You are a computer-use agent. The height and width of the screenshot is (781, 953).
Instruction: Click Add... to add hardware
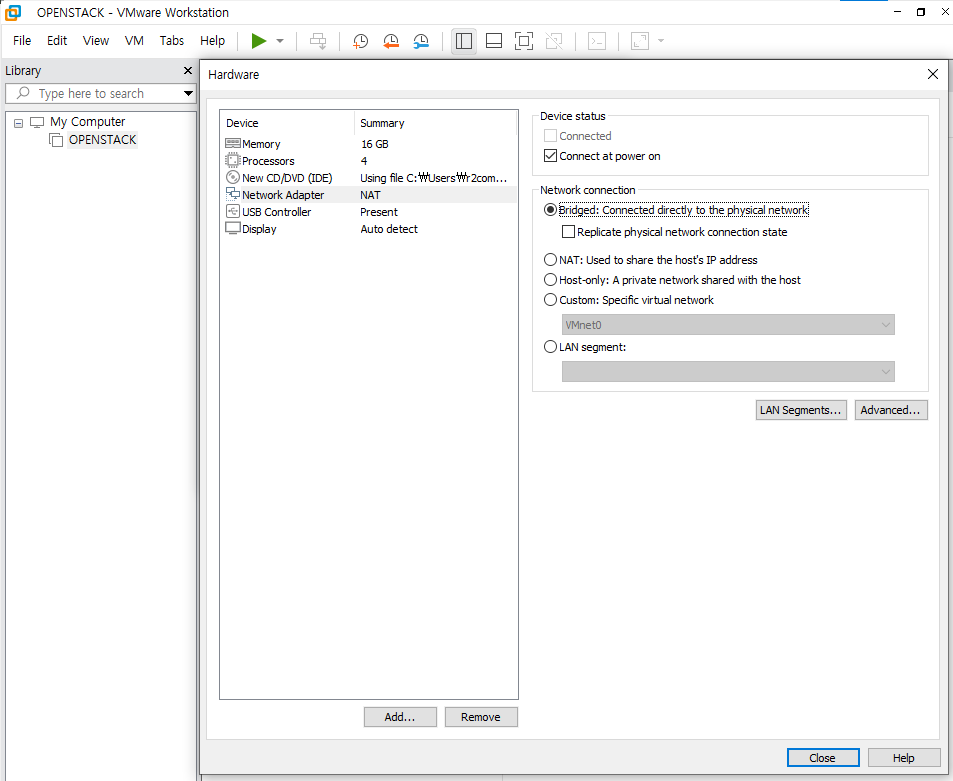pos(400,717)
